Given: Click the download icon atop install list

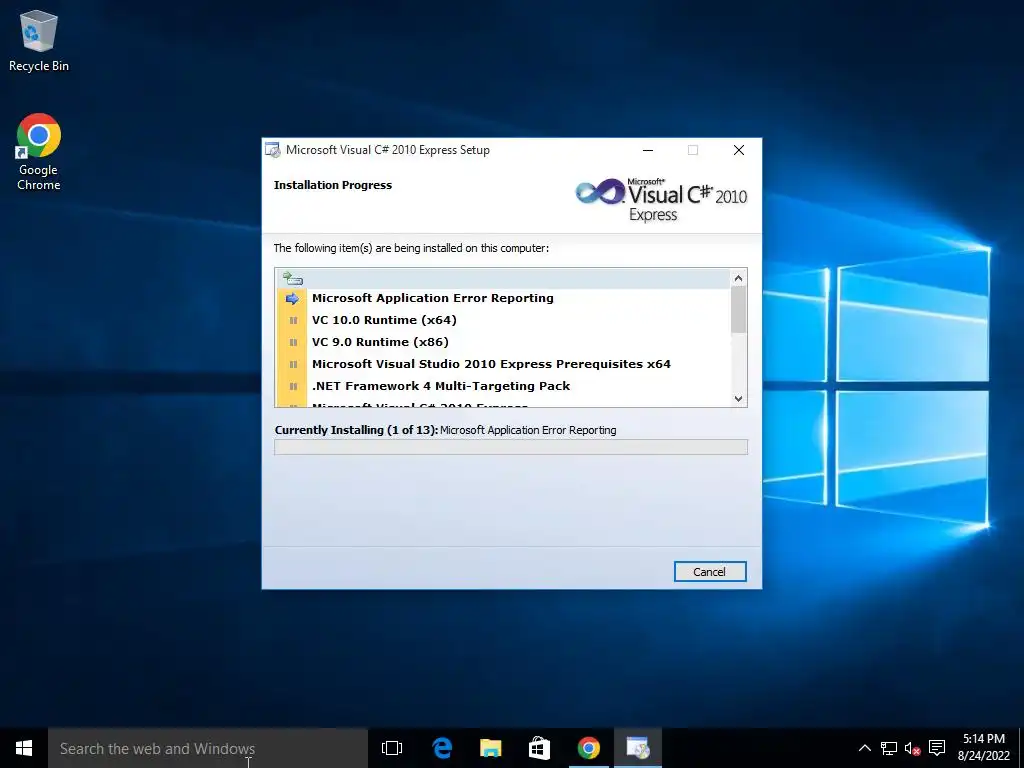Looking at the screenshot, I should click(x=293, y=279).
